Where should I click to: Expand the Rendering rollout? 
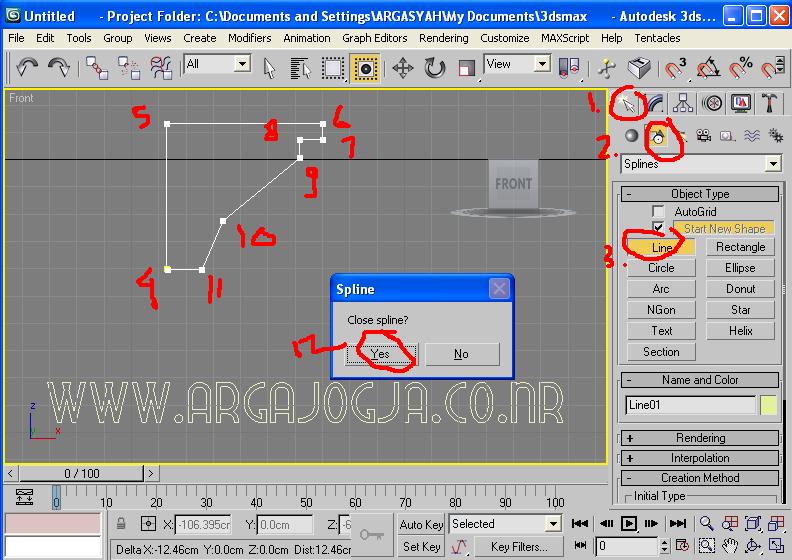tap(700, 438)
